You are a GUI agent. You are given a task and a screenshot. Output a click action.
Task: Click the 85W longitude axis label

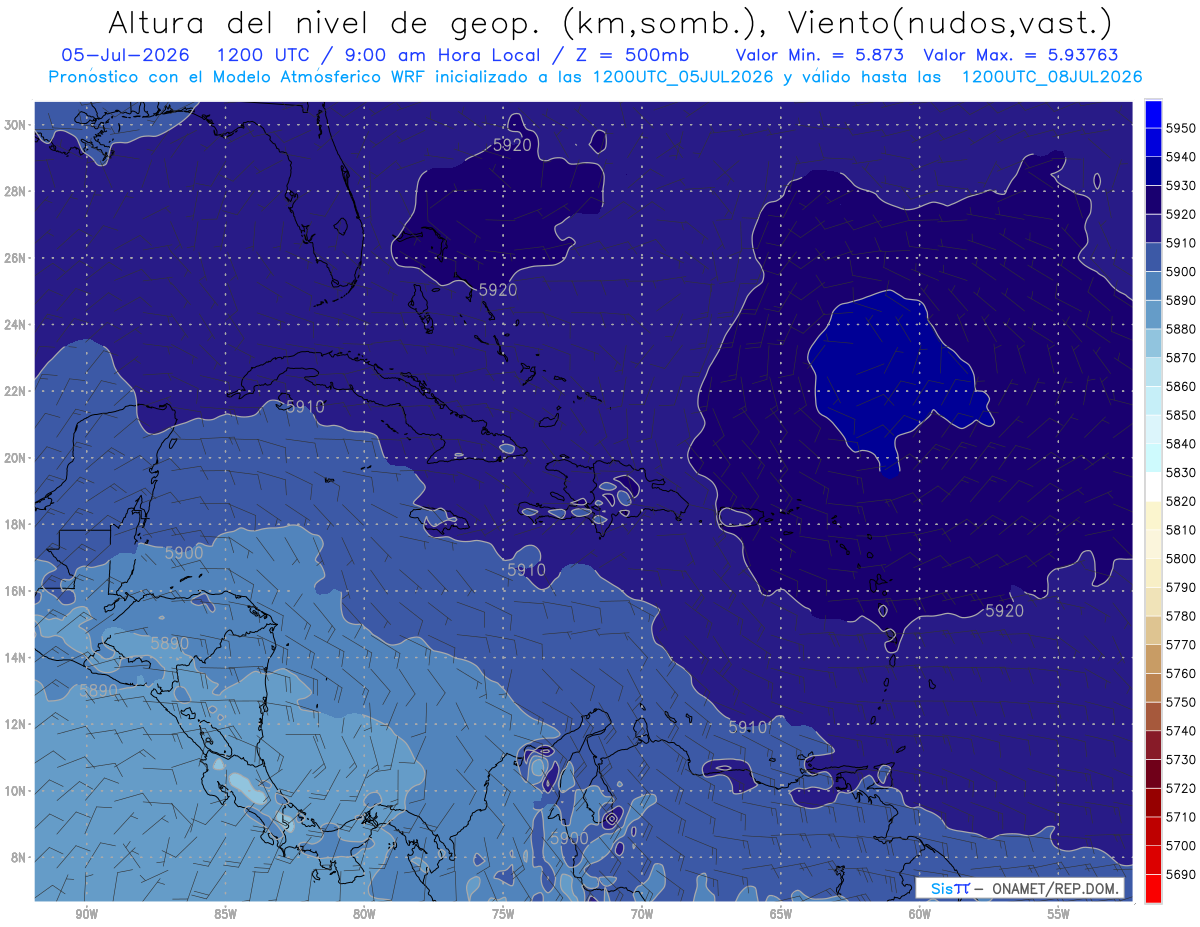[x=225, y=914]
